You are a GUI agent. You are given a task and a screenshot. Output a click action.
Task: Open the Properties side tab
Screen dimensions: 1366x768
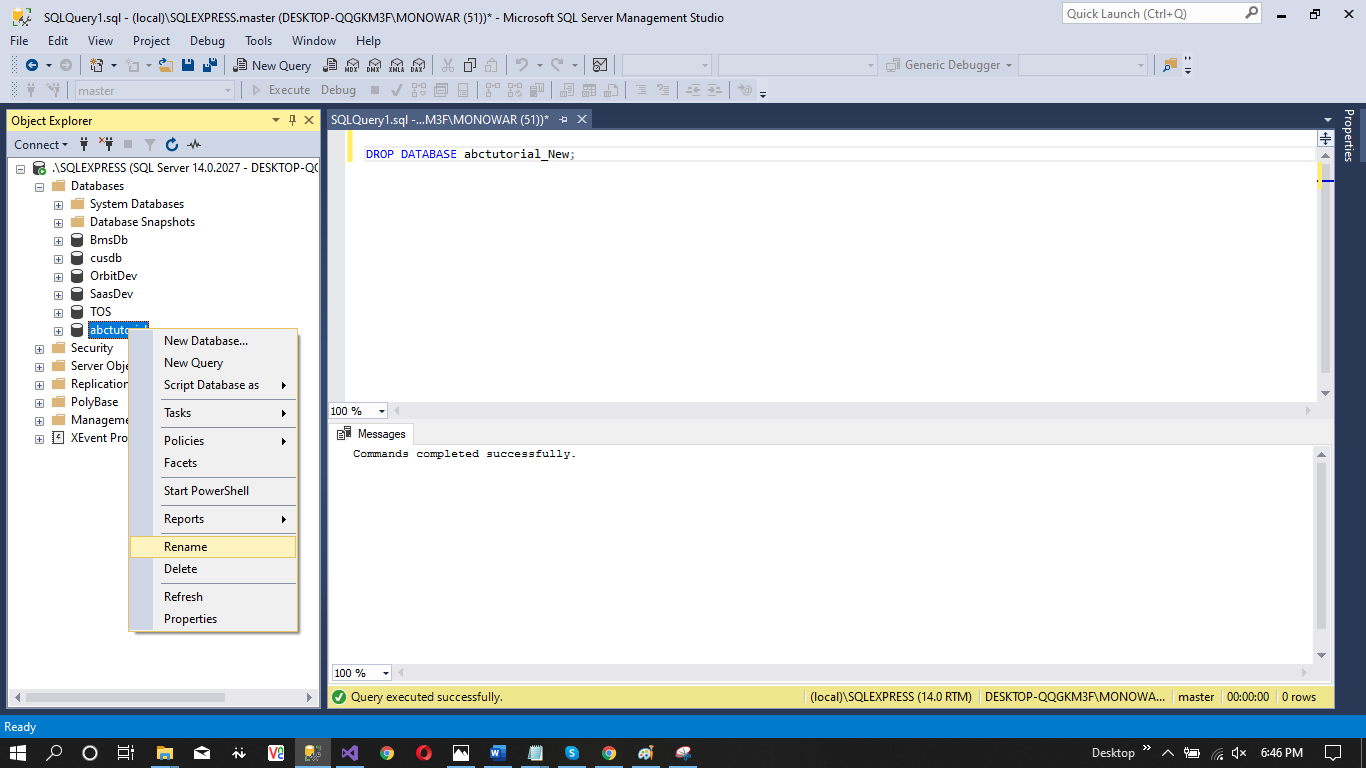click(1348, 136)
